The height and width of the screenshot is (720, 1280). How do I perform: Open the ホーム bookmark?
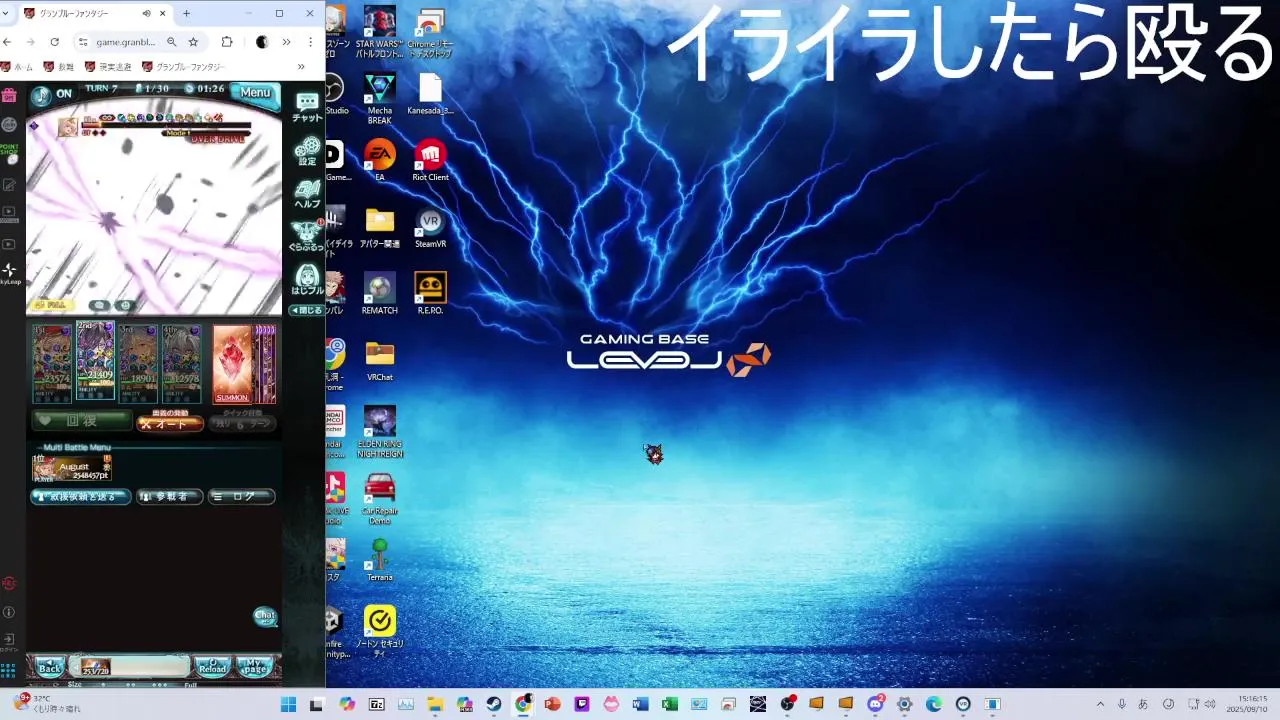[17, 67]
